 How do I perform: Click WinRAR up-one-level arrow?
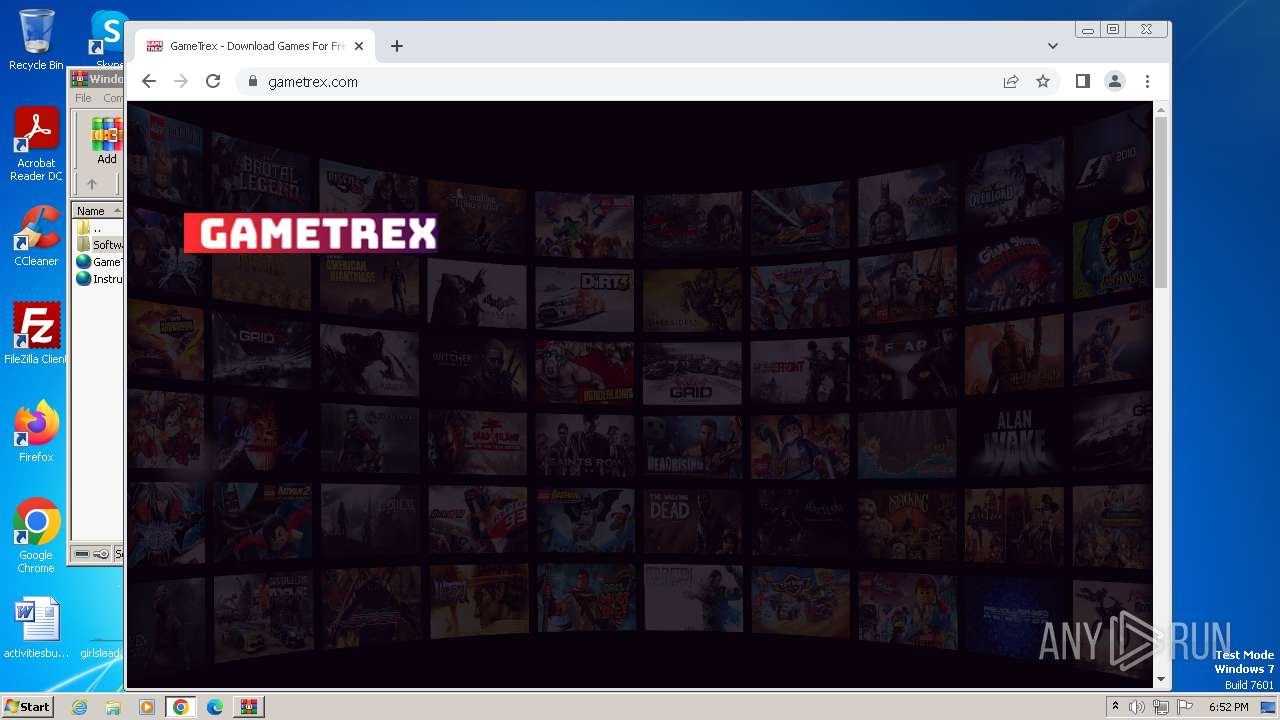92,184
